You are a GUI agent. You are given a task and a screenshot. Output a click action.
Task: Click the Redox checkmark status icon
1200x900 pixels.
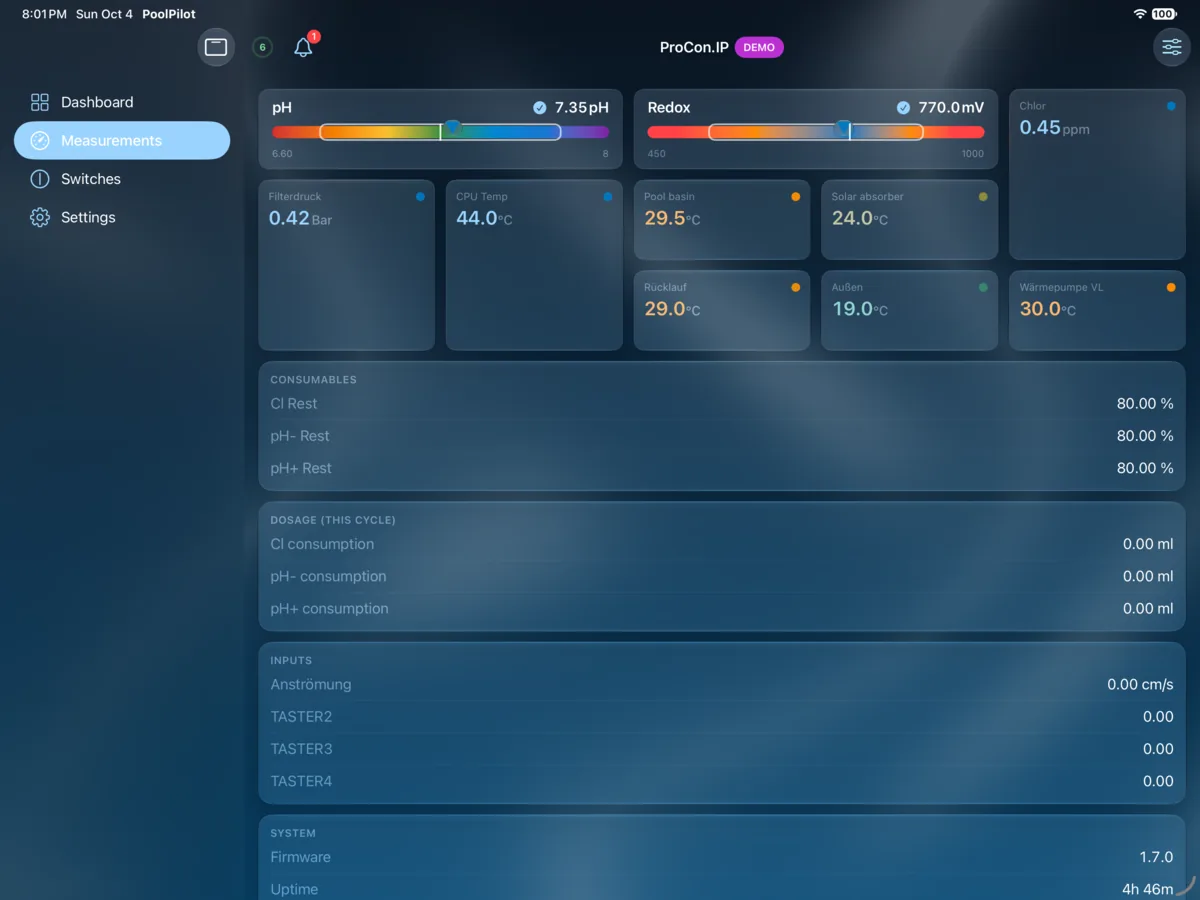[904, 108]
